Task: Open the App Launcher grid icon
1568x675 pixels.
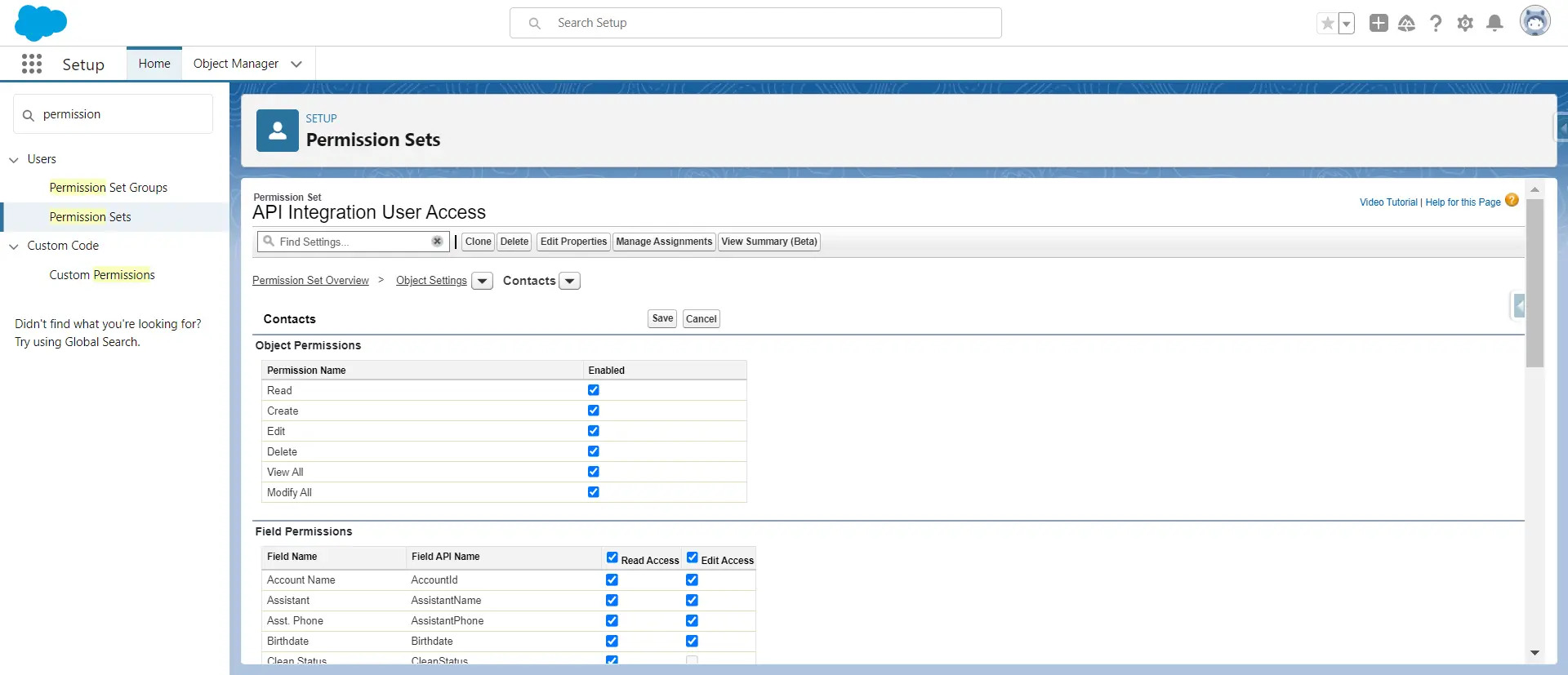Action: click(32, 64)
